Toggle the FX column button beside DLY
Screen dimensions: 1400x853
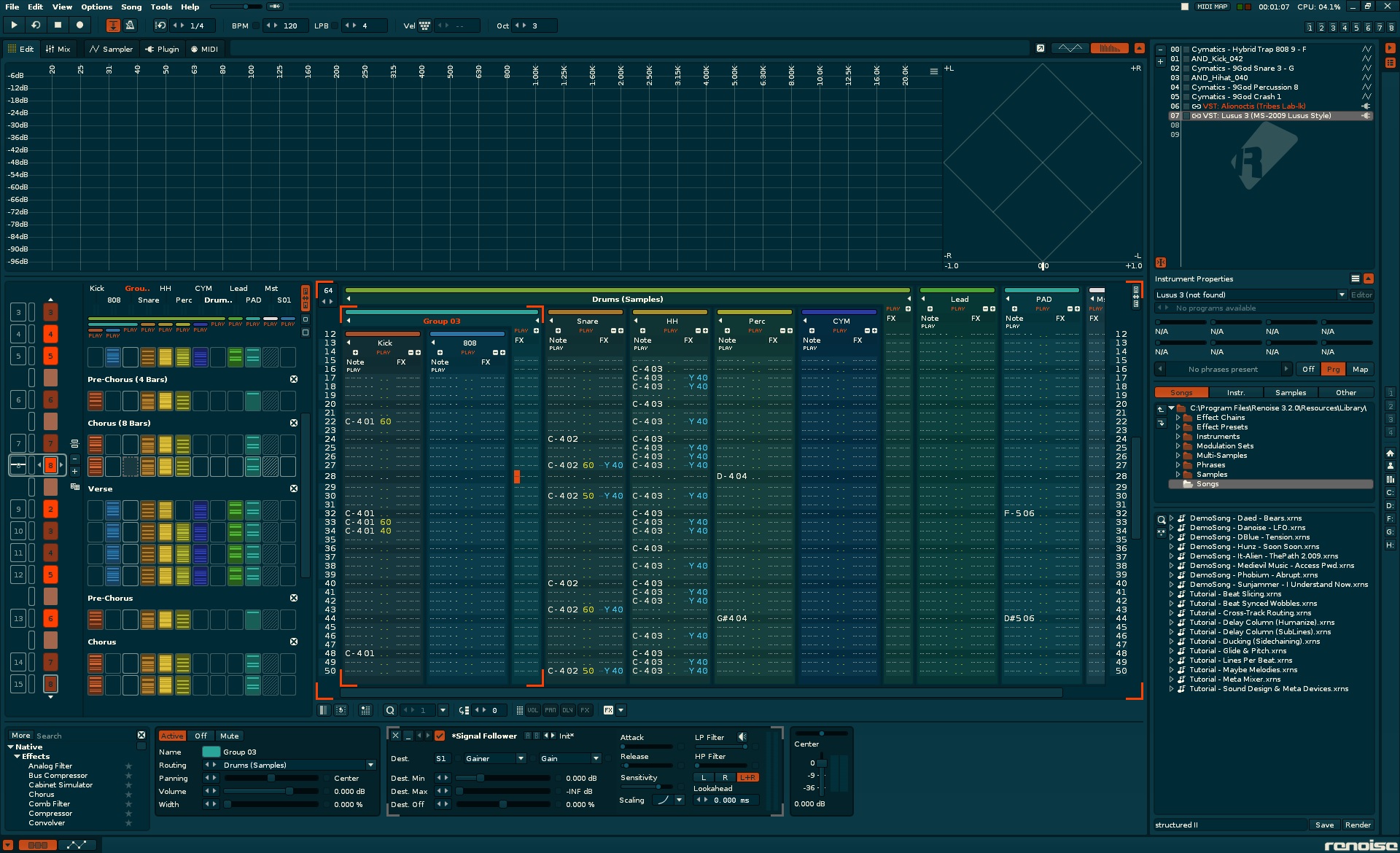(585, 710)
